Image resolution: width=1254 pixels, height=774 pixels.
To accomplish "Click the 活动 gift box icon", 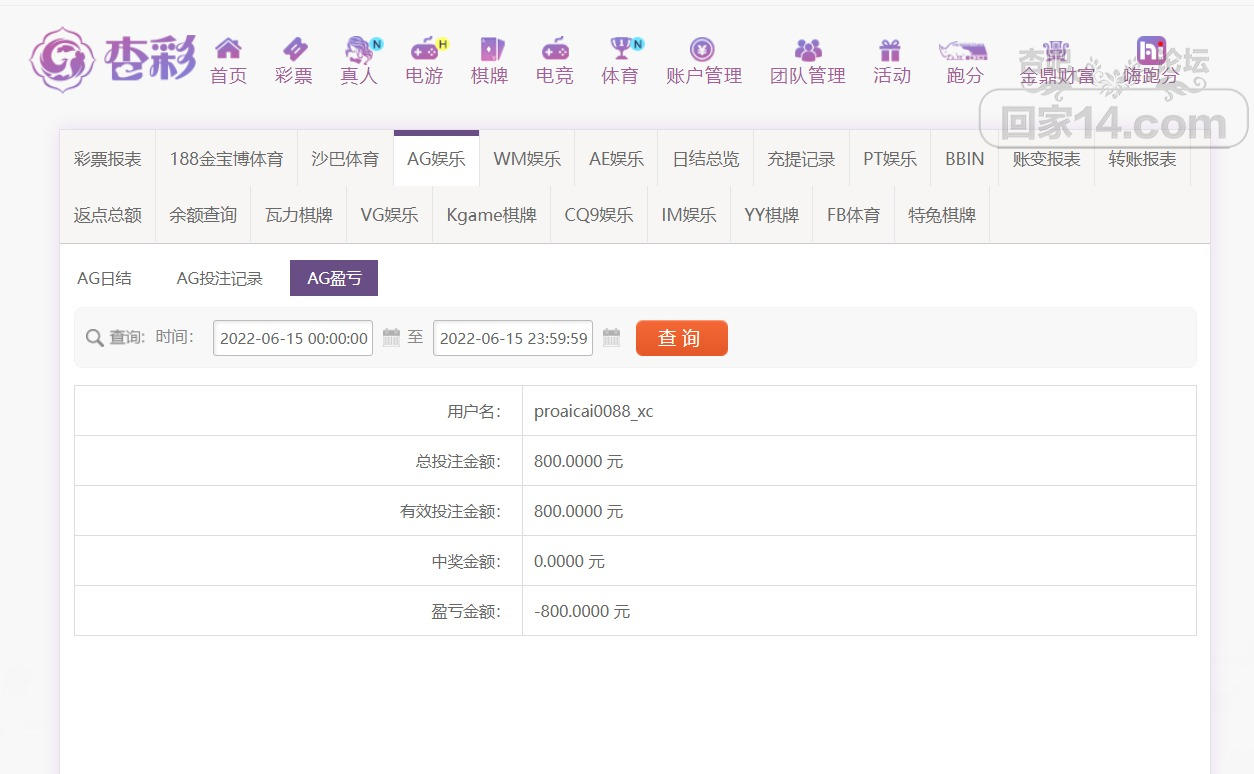I will (x=890, y=49).
